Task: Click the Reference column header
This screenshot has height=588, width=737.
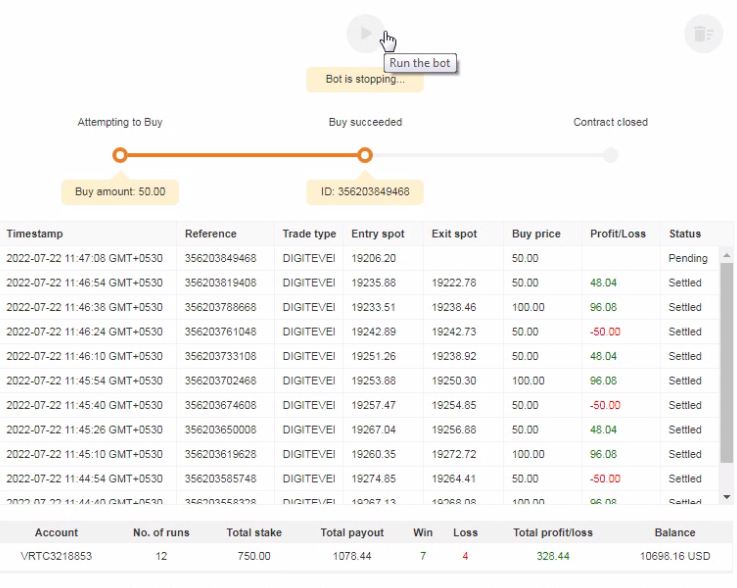Action: (x=210, y=234)
